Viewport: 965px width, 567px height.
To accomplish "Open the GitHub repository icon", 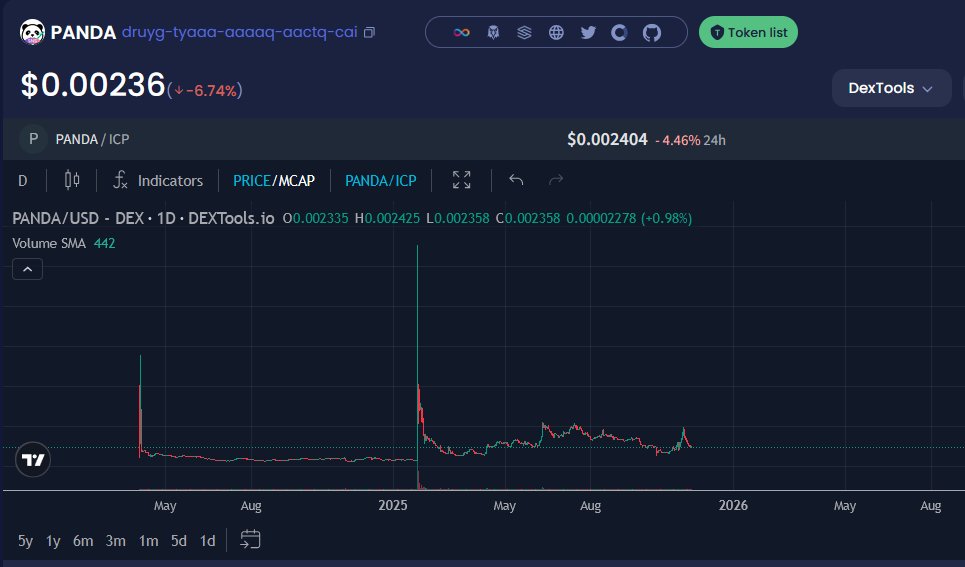I will click(652, 32).
